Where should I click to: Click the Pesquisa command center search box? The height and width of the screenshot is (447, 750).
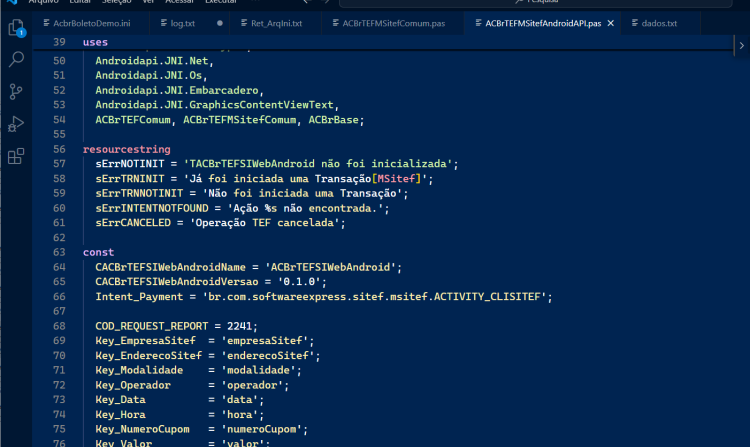536,2
